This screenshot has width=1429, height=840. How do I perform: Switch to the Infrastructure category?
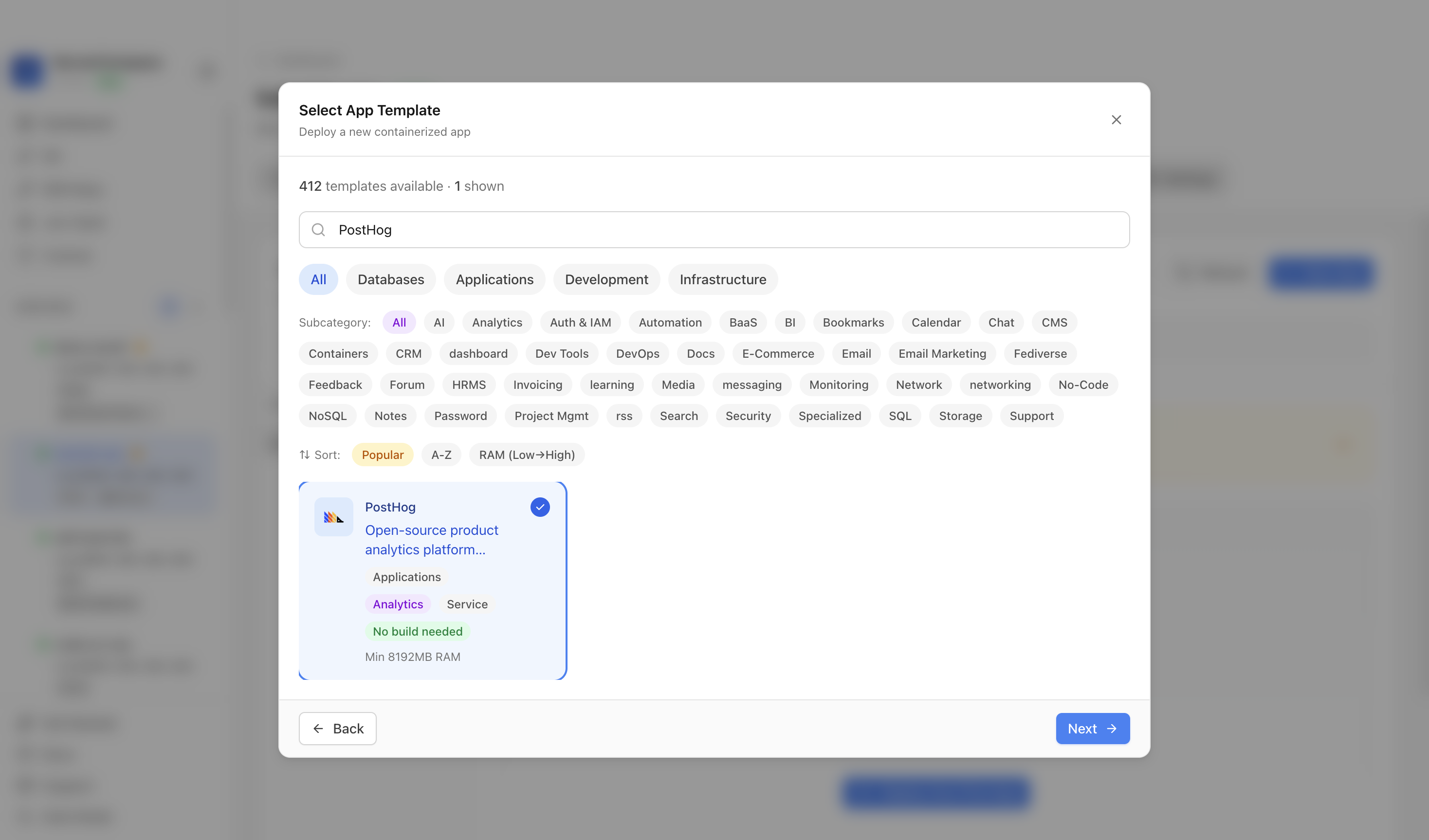point(723,280)
